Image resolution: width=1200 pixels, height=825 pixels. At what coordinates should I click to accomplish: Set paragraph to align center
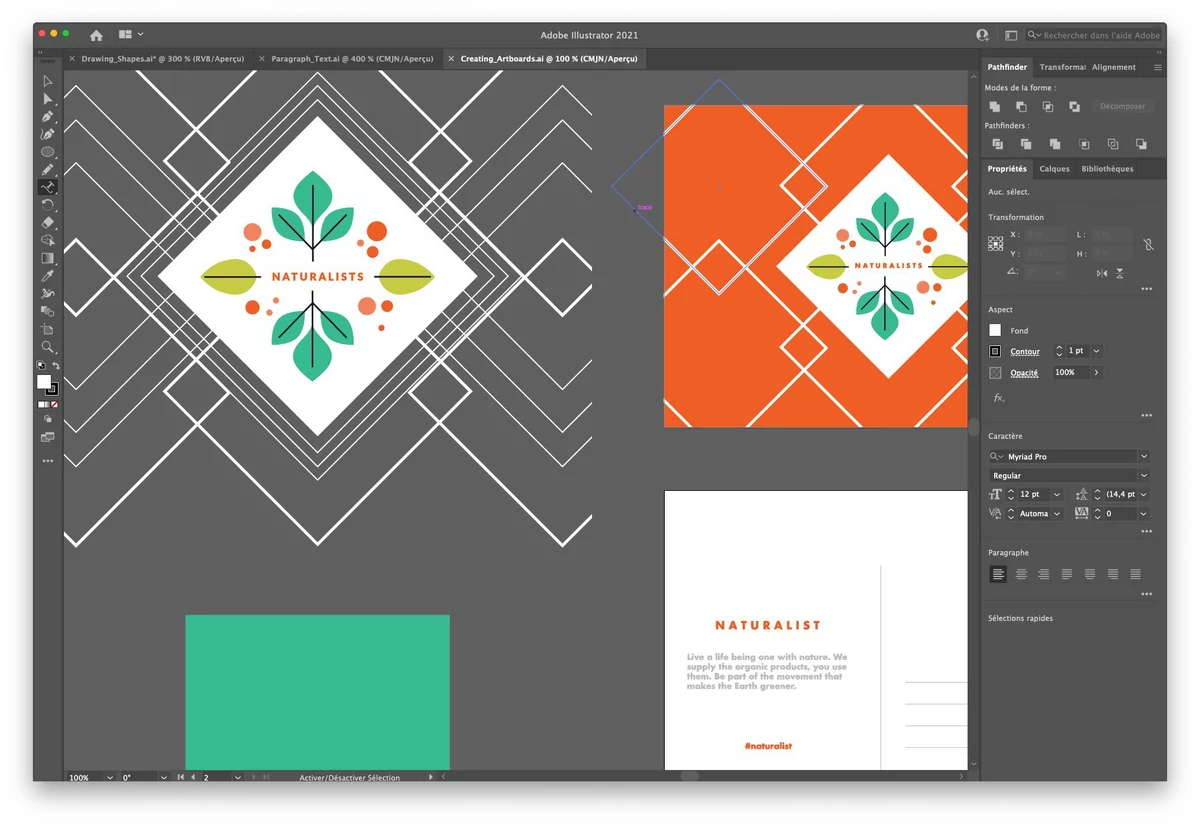coord(1021,574)
